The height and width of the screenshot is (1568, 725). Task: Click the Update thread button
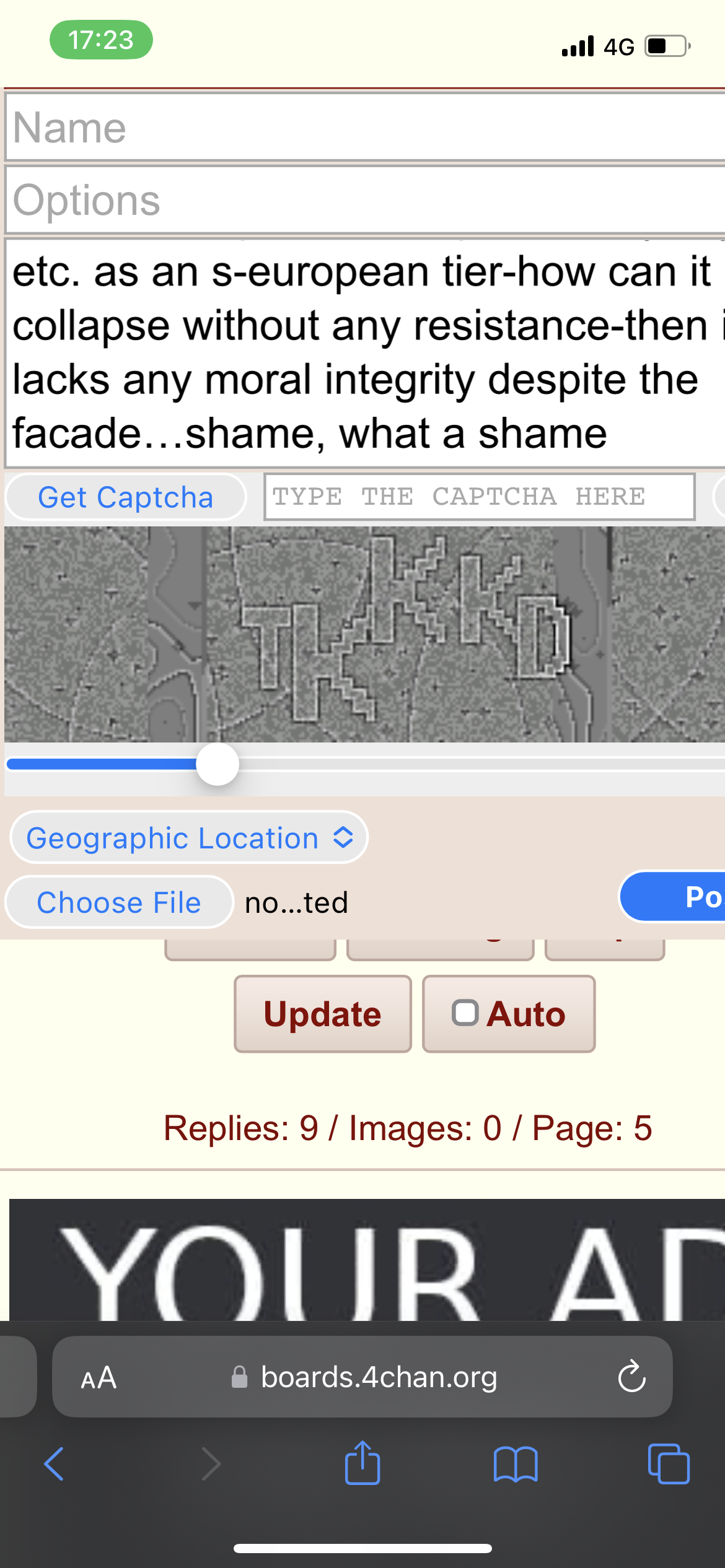pos(323,1014)
